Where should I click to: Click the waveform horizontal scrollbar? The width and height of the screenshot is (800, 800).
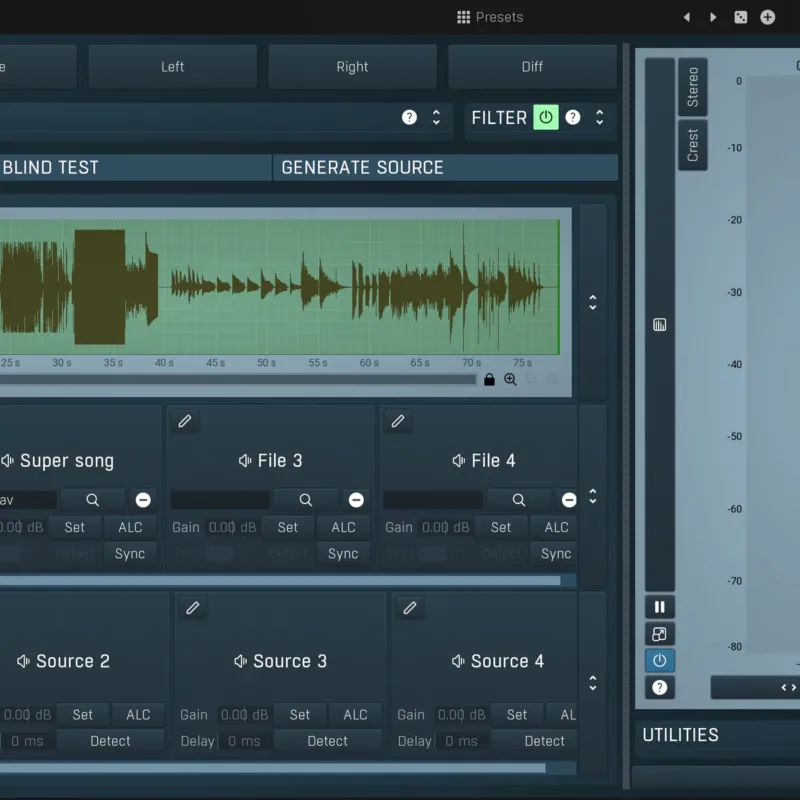tap(238, 380)
